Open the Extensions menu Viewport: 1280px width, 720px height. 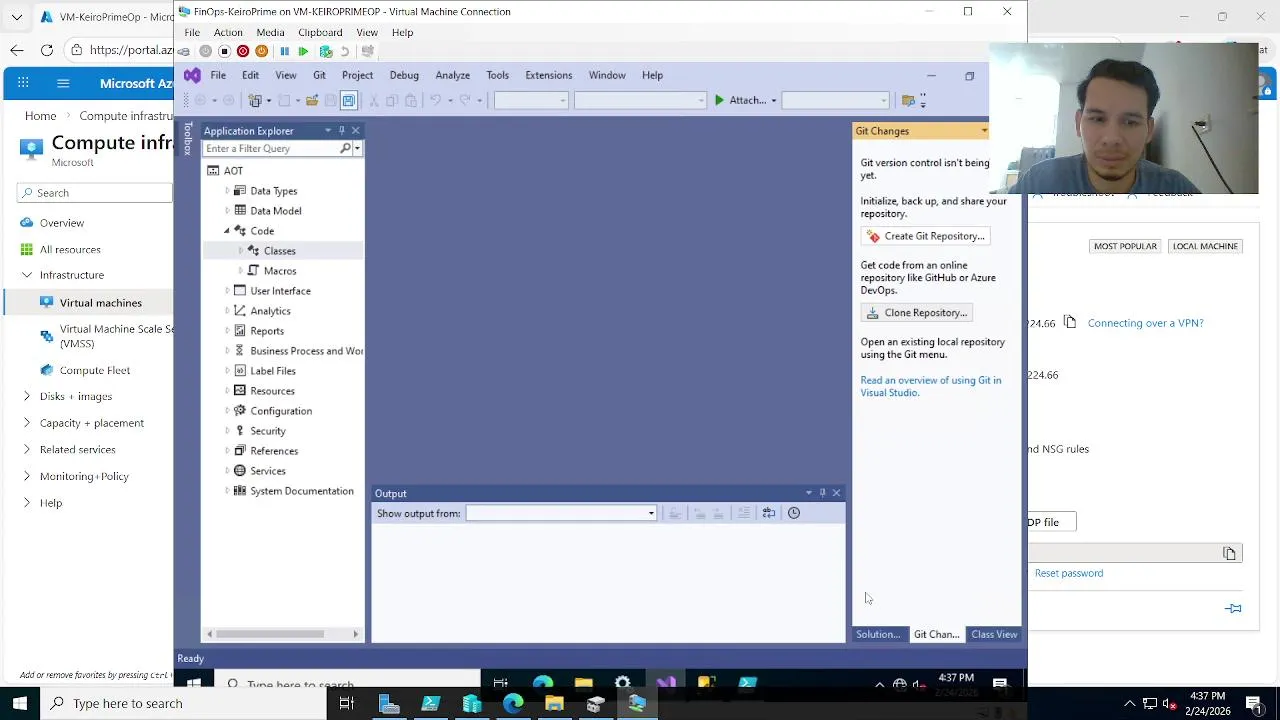click(x=549, y=75)
